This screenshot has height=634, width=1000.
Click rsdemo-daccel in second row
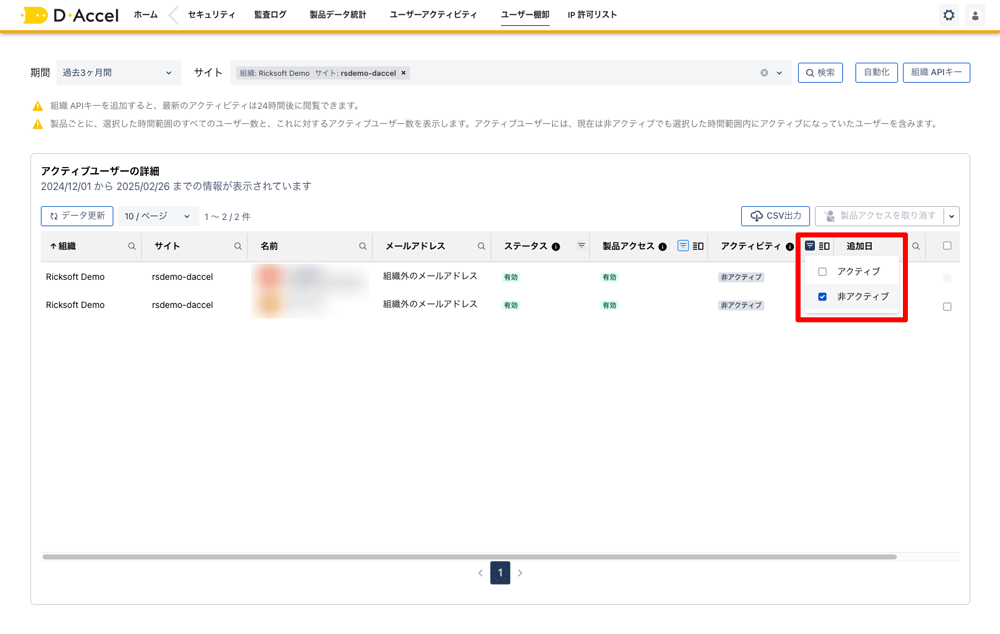(182, 305)
